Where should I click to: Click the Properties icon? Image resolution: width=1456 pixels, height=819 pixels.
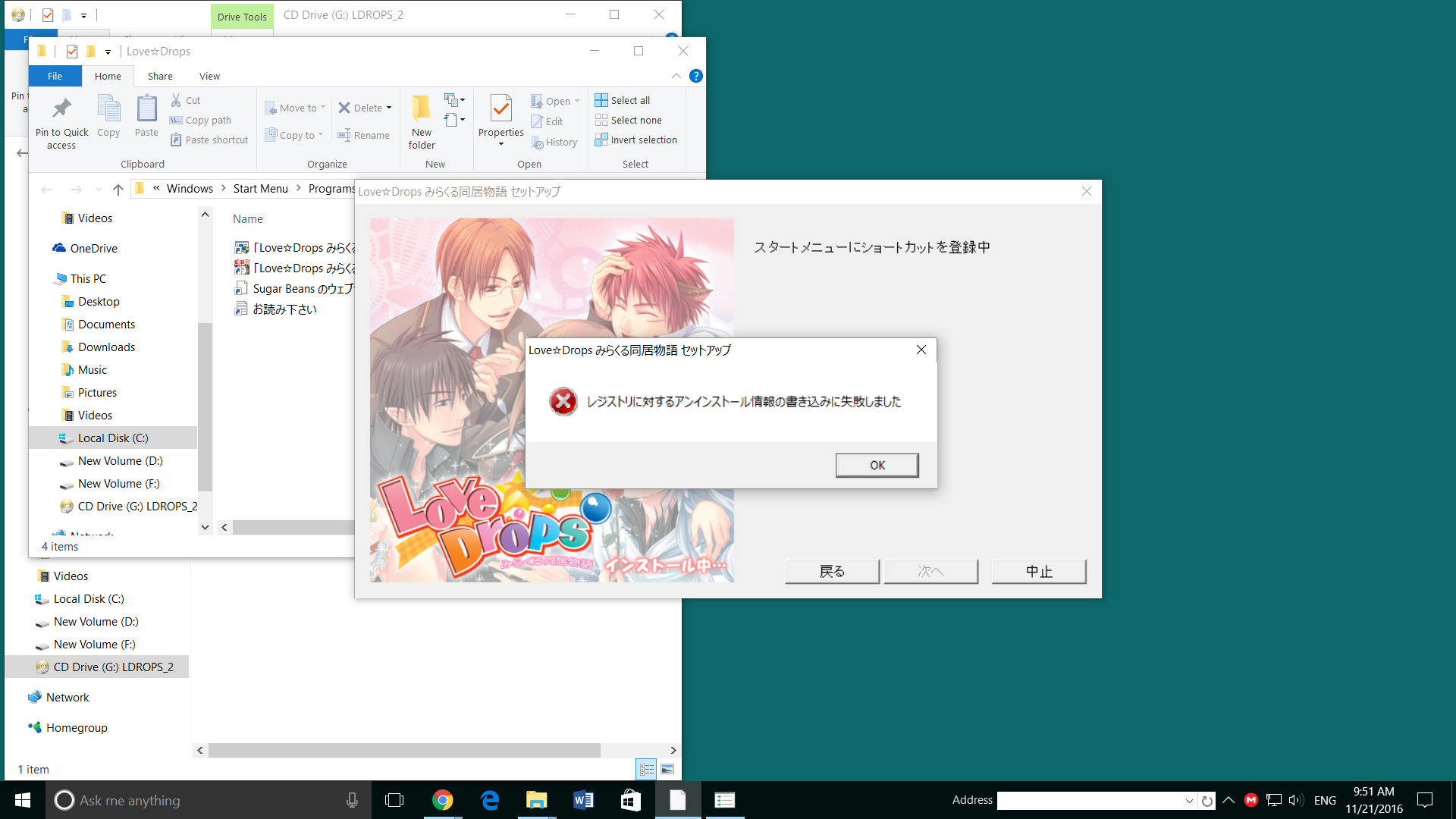(500, 108)
